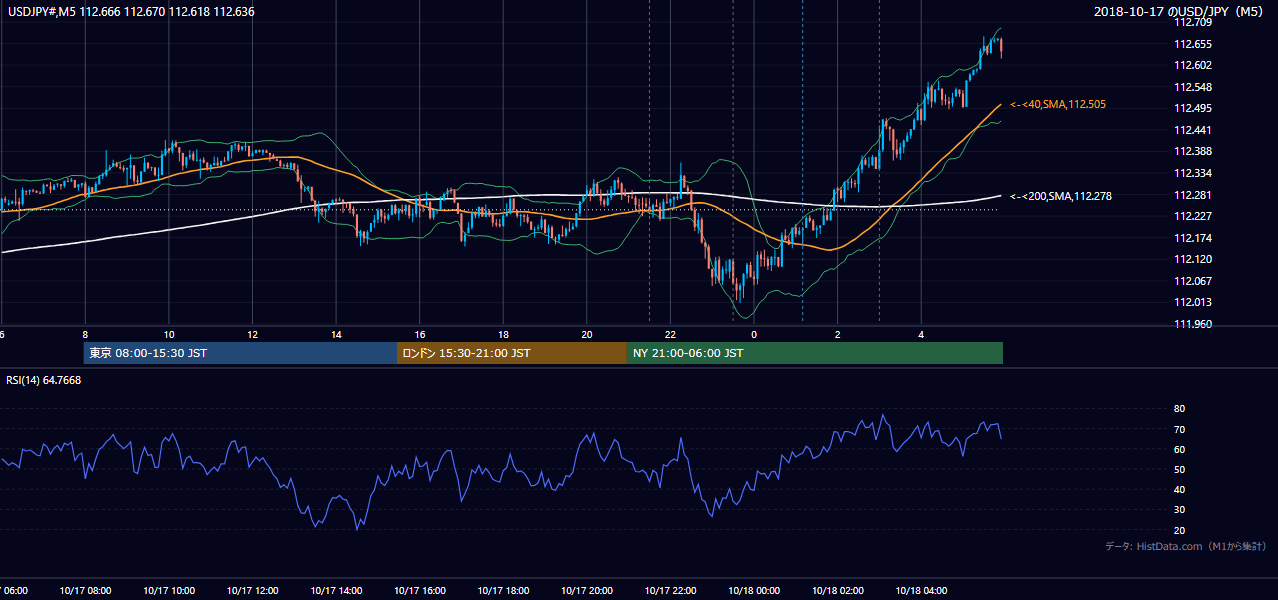Click price axis value 112.013

click(x=1193, y=302)
